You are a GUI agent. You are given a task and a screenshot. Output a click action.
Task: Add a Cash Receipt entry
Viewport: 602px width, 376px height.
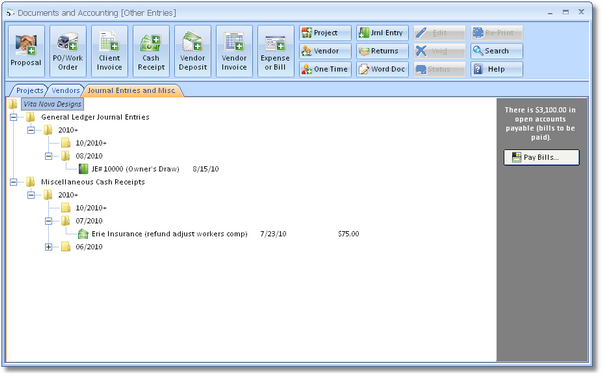tap(151, 51)
